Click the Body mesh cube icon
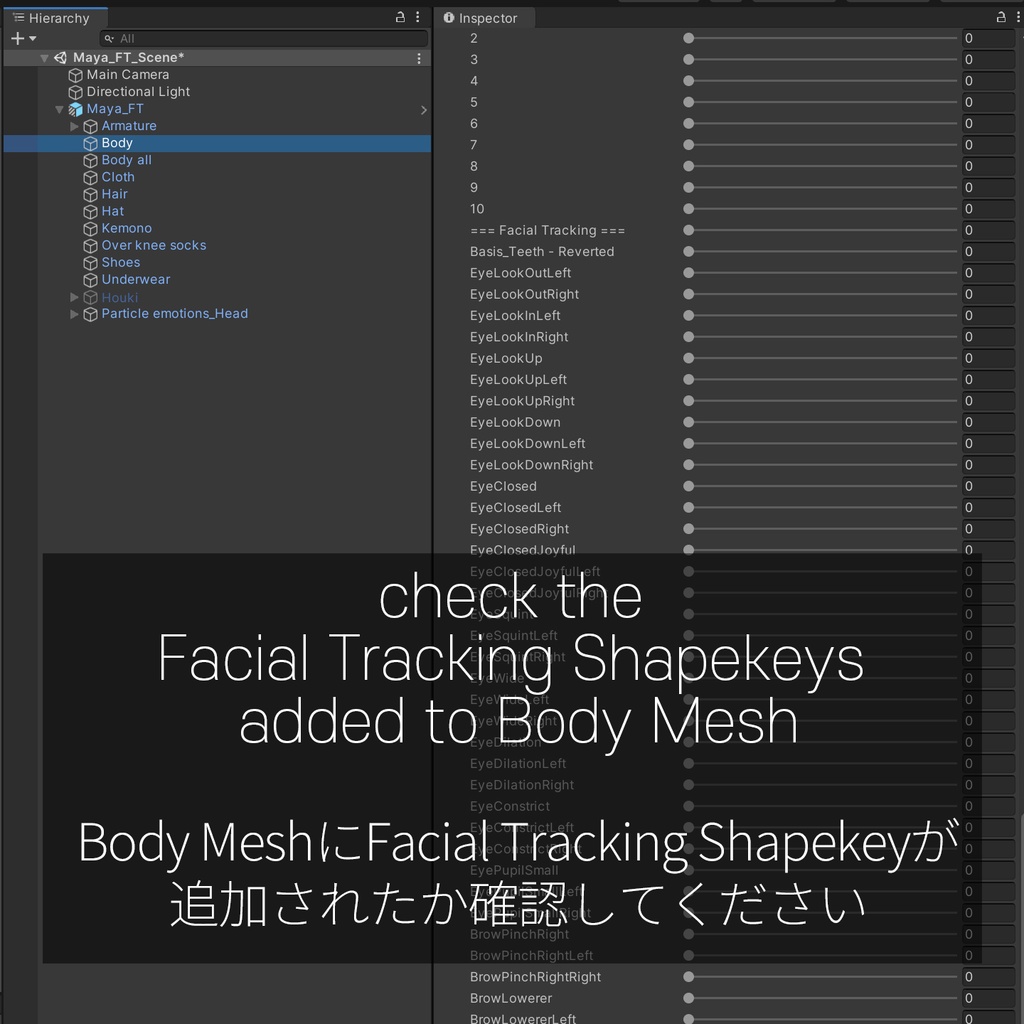 click(x=90, y=142)
